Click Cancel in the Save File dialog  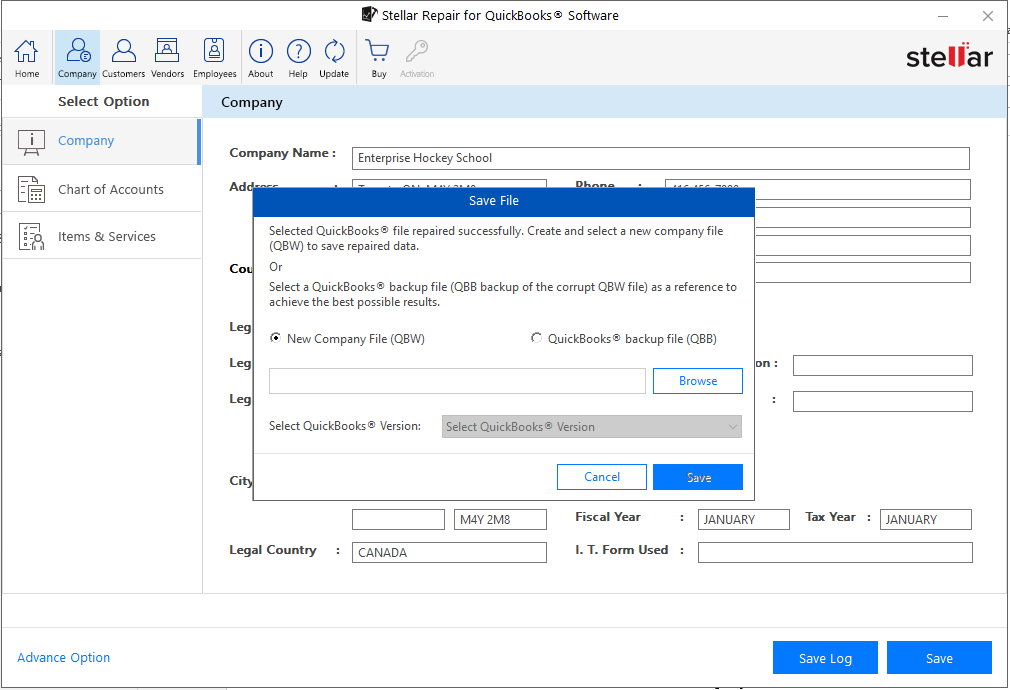[x=602, y=477]
